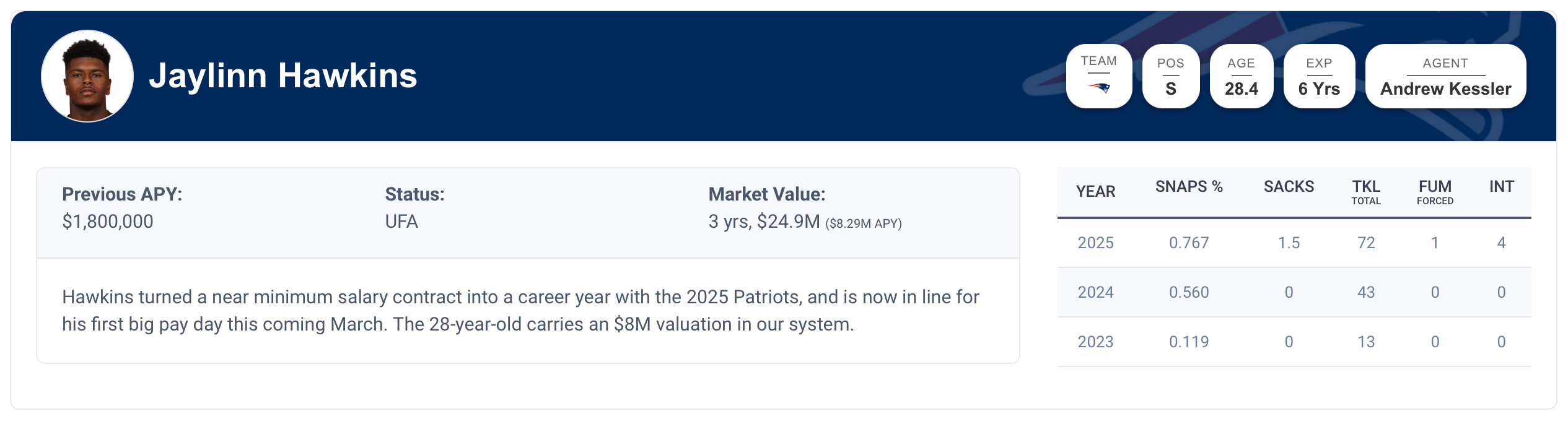This screenshot has height=424, width=1568.
Task: Click the POS S position badge
Action: point(1170,76)
